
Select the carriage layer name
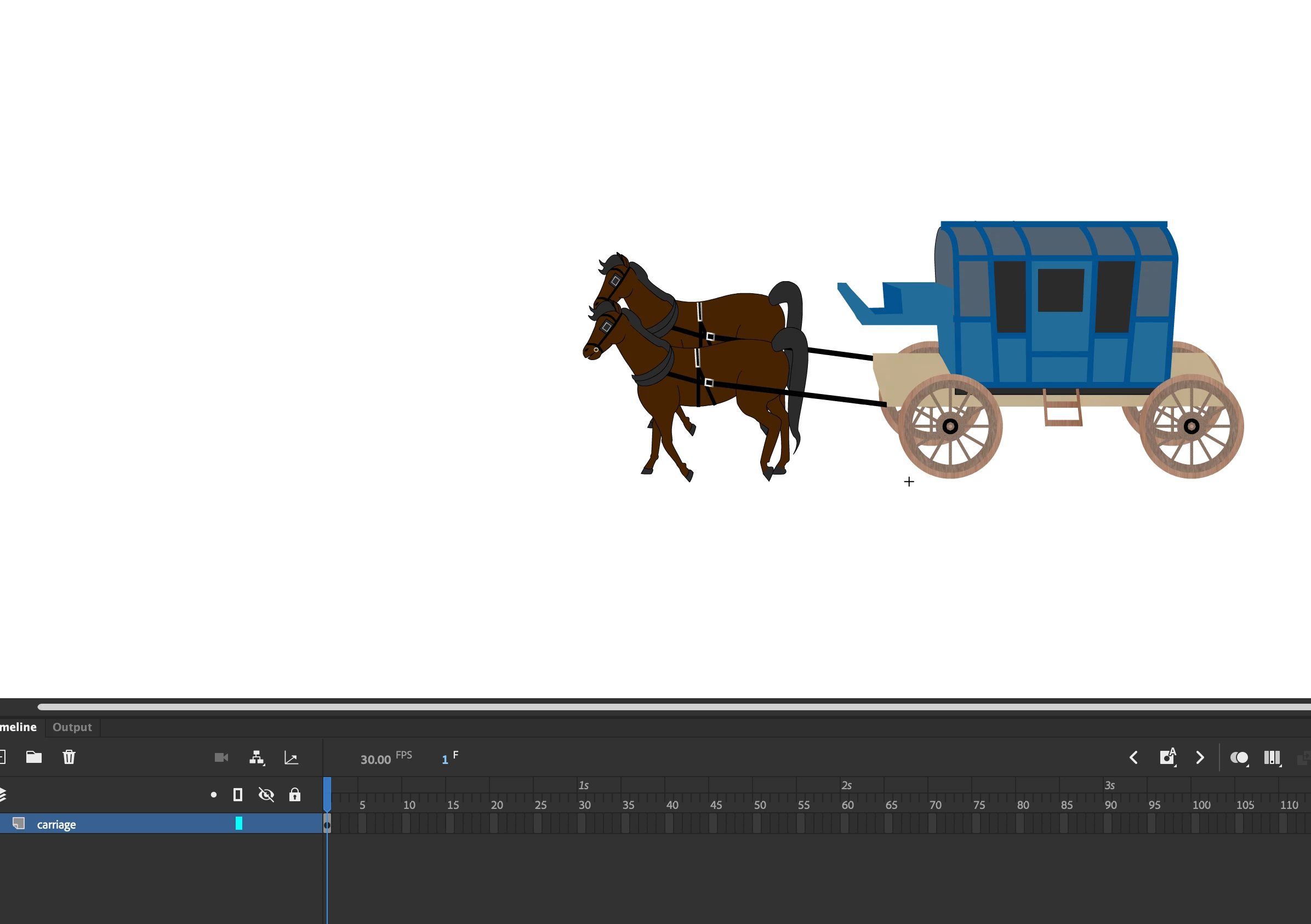coord(56,825)
